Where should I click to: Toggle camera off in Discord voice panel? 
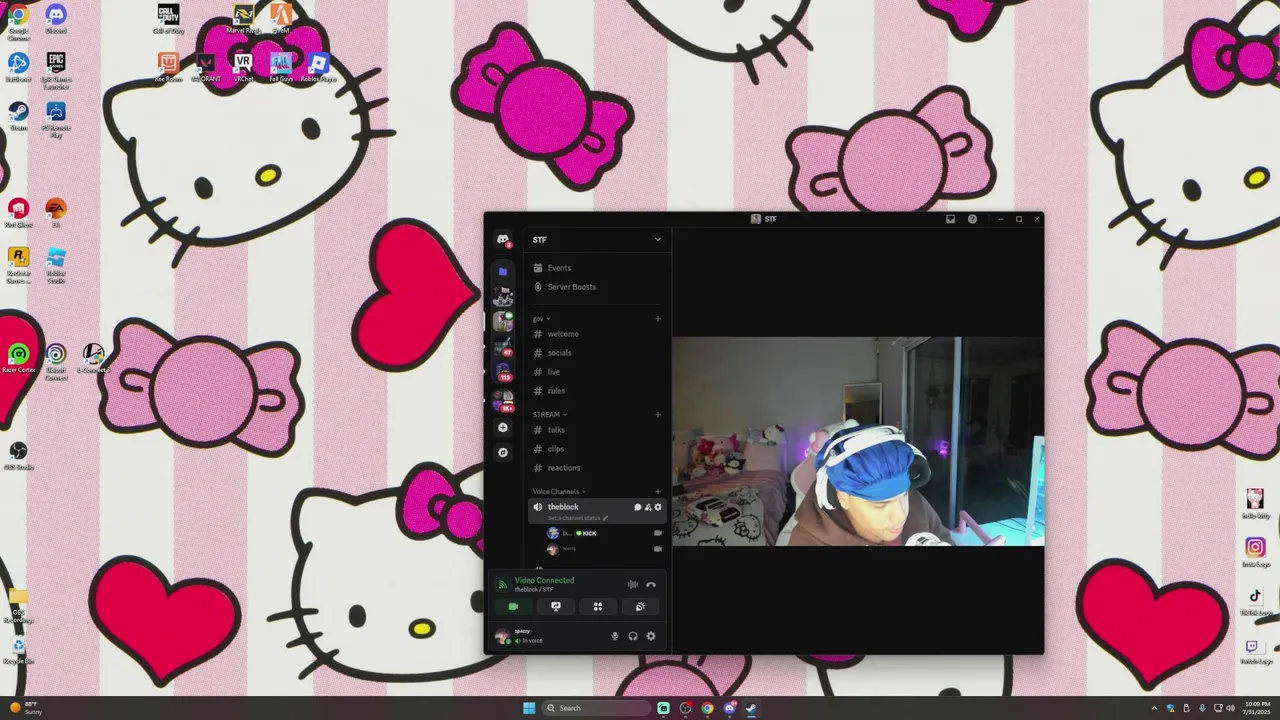point(513,606)
